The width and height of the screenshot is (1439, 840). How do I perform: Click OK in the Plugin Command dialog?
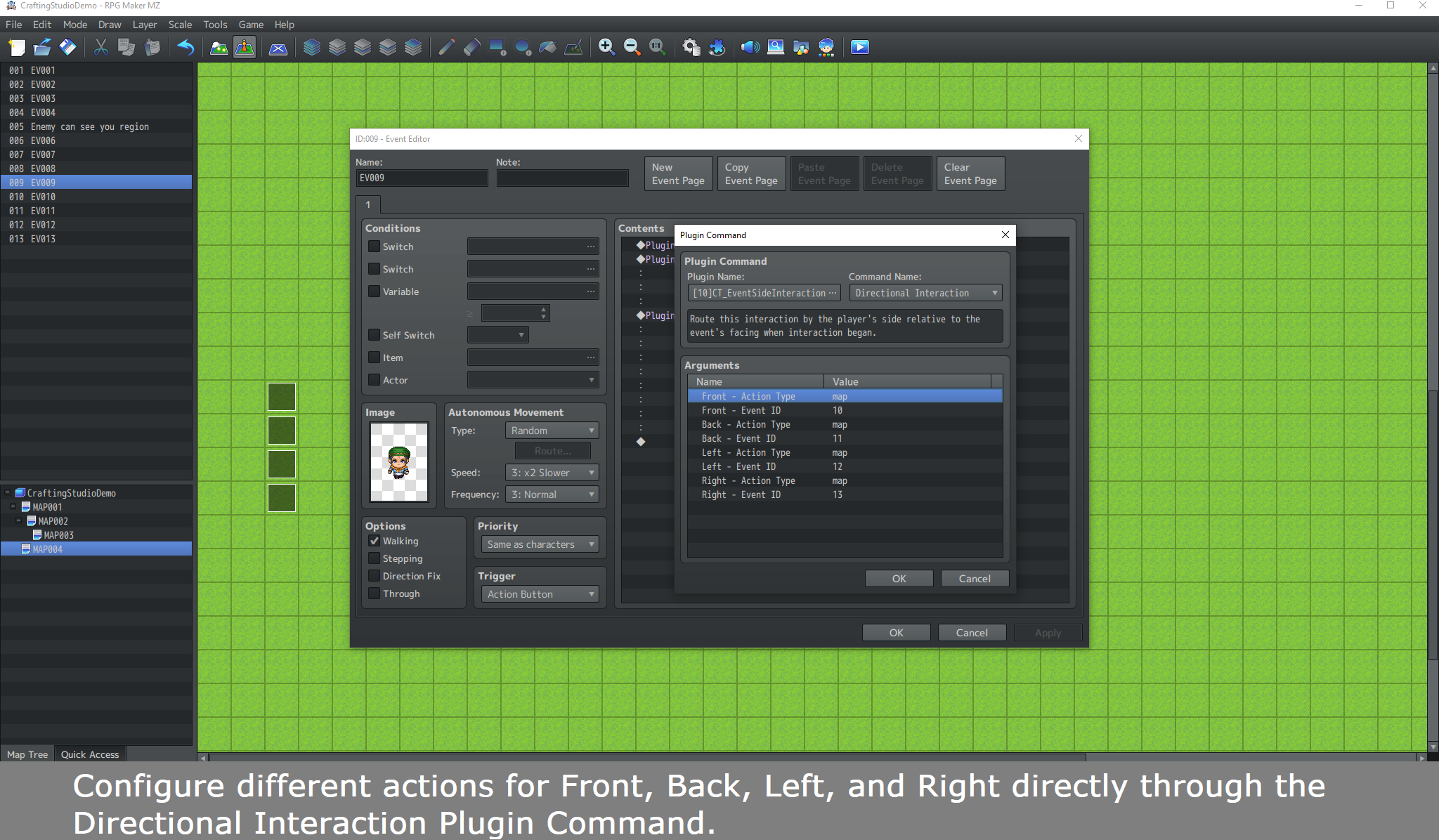click(x=899, y=579)
